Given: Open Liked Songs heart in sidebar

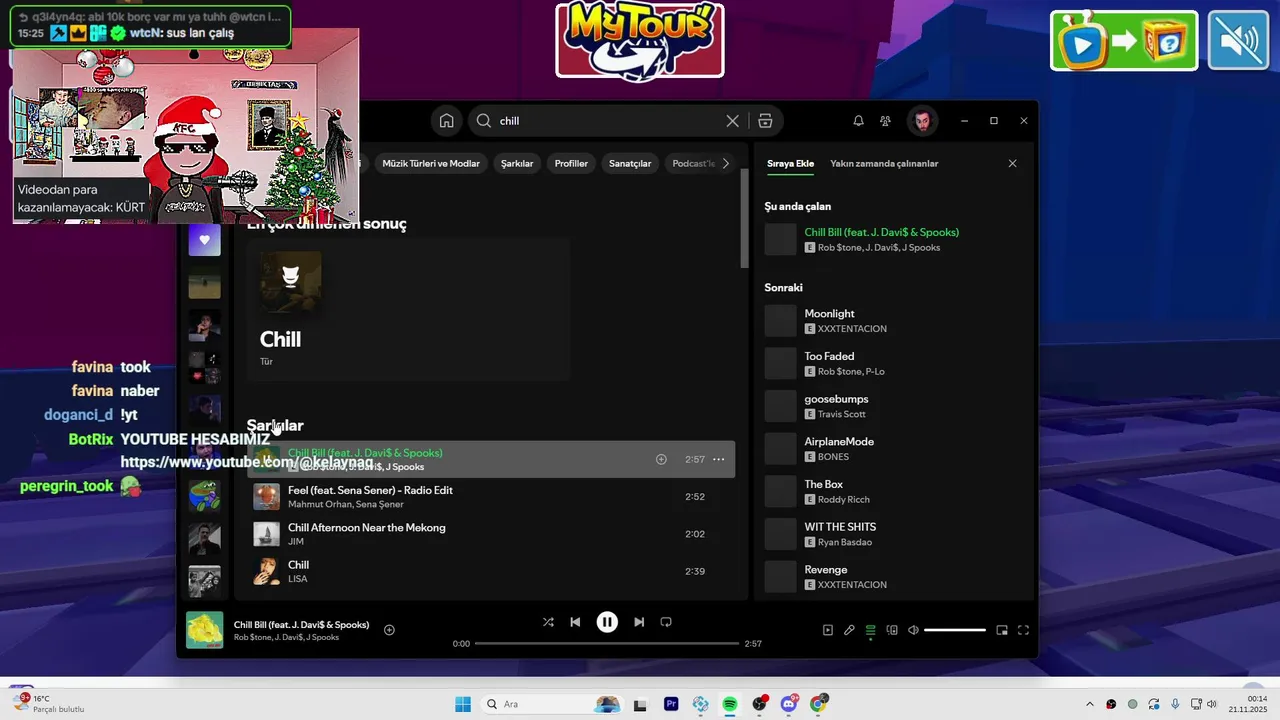Looking at the screenshot, I should point(204,240).
